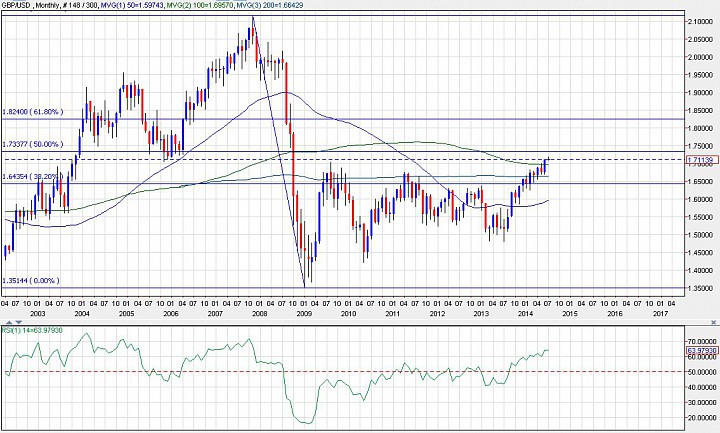Click the 2003 year label on time axis
Viewport: 720px width, 433px height.
[37, 314]
